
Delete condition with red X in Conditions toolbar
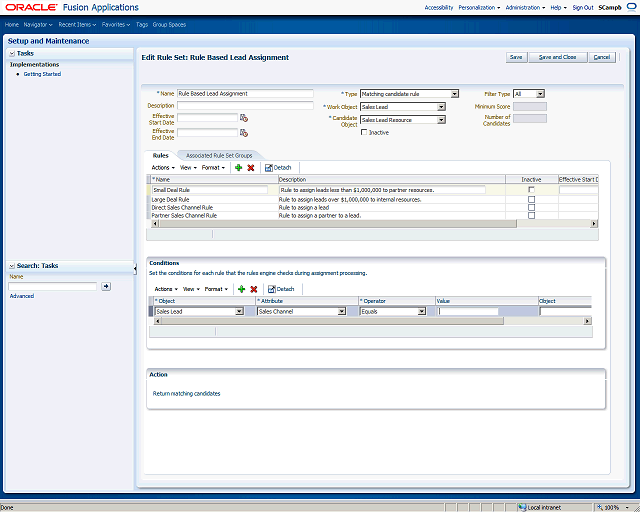point(254,289)
